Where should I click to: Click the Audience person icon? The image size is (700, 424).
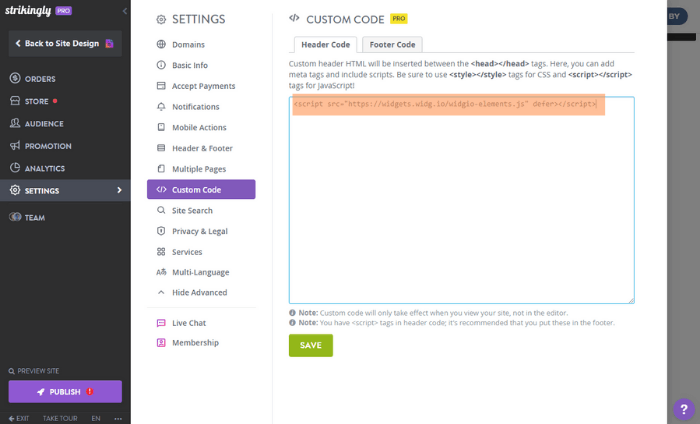point(15,123)
